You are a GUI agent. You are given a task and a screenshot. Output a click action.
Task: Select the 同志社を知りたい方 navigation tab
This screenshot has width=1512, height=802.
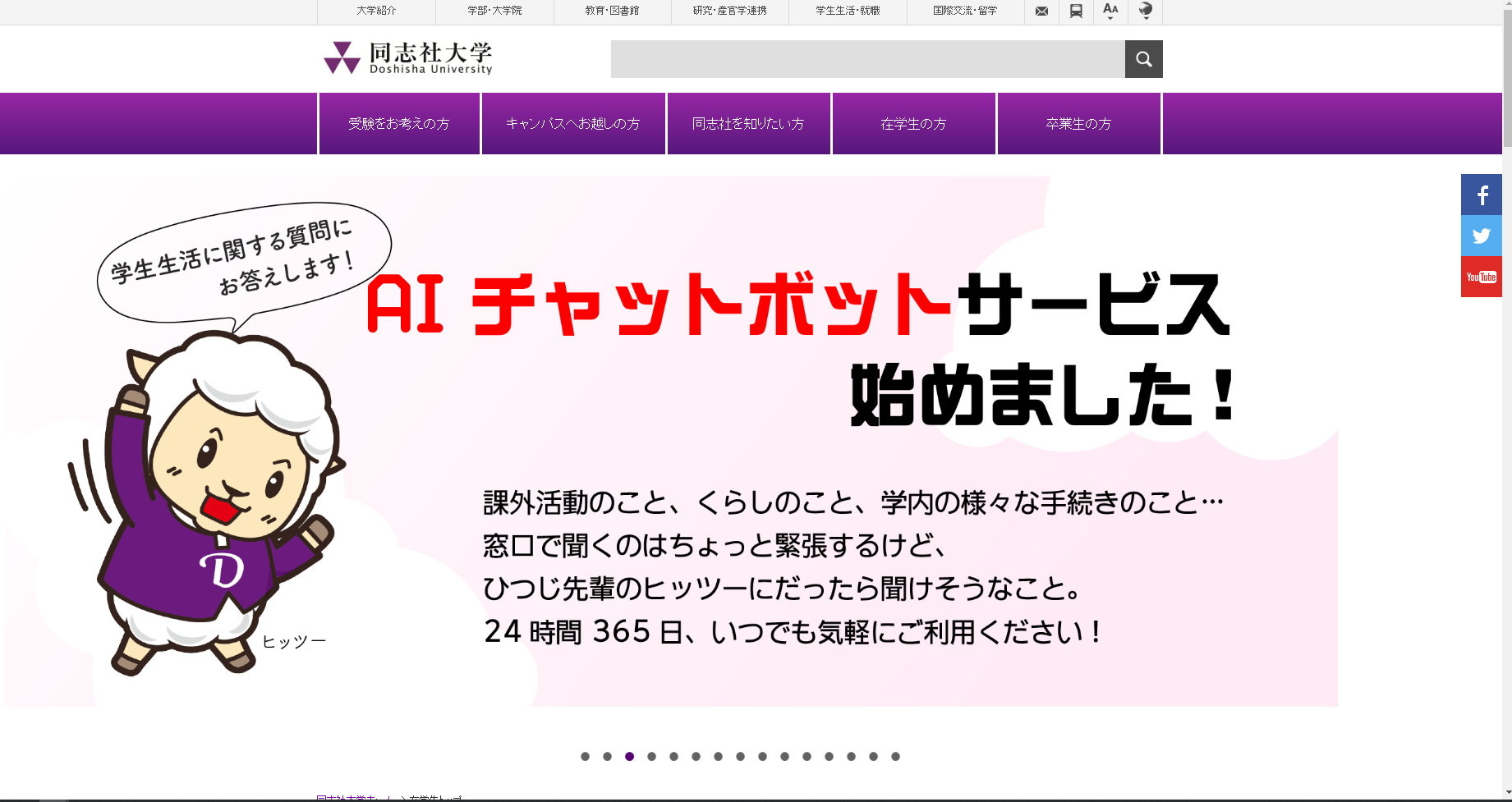coord(749,123)
